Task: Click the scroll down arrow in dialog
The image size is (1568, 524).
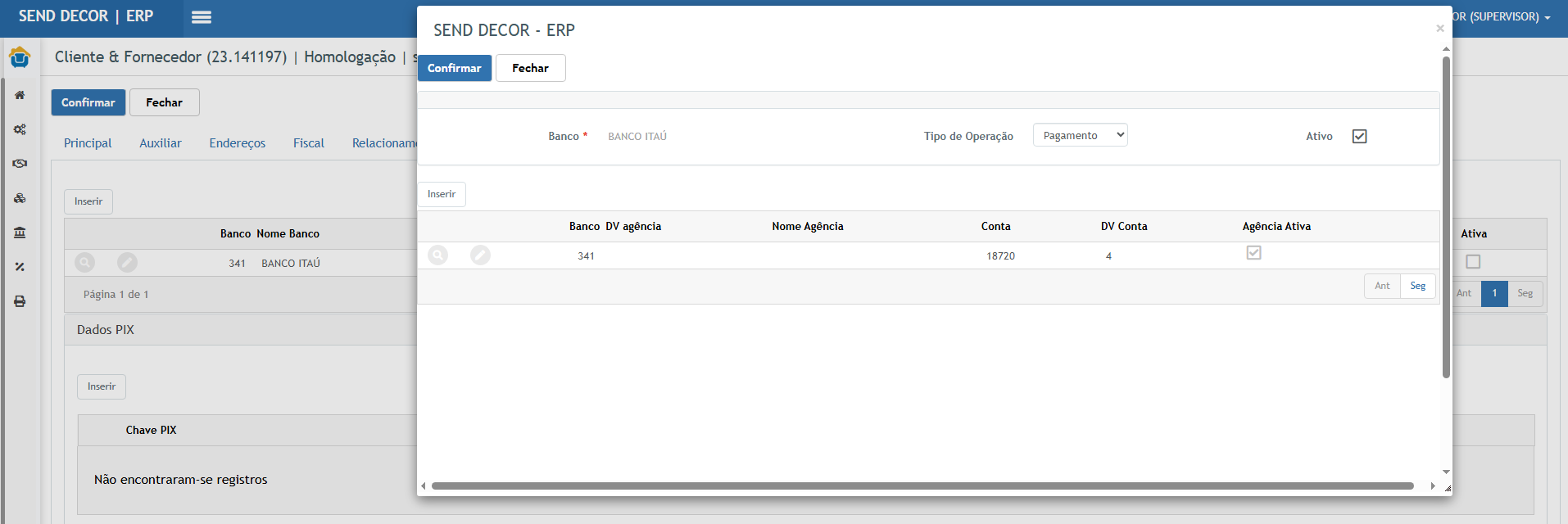Action: point(1446,472)
